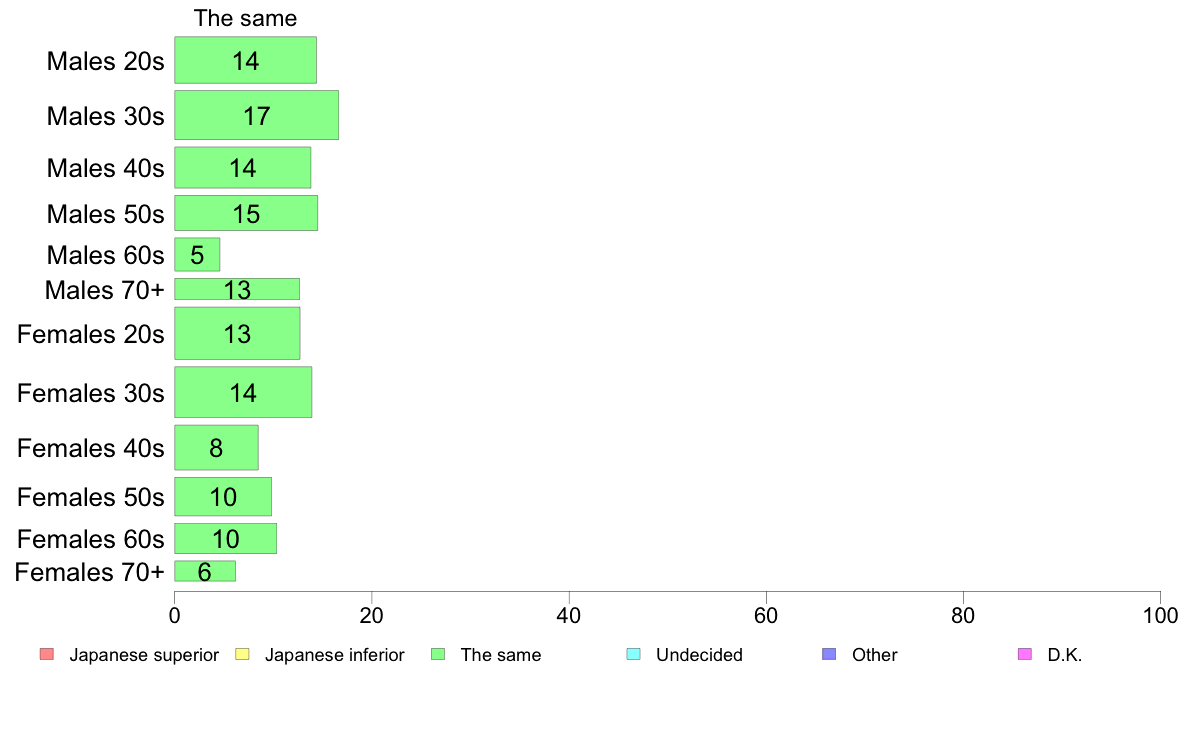The height and width of the screenshot is (736, 1188).
Task: Click the 100 tick on the x-axis
Action: click(x=1160, y=615)
